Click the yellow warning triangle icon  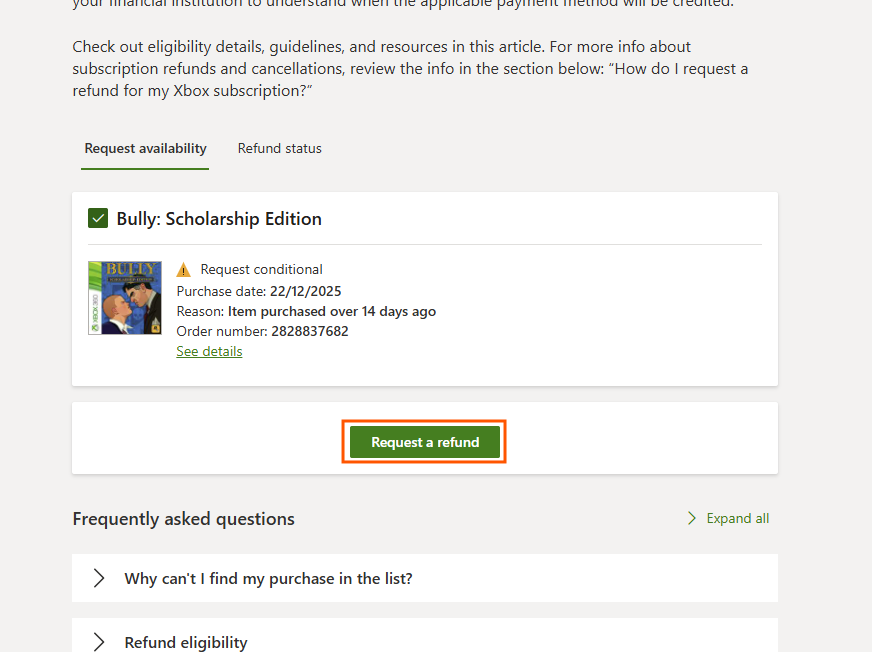184,270
